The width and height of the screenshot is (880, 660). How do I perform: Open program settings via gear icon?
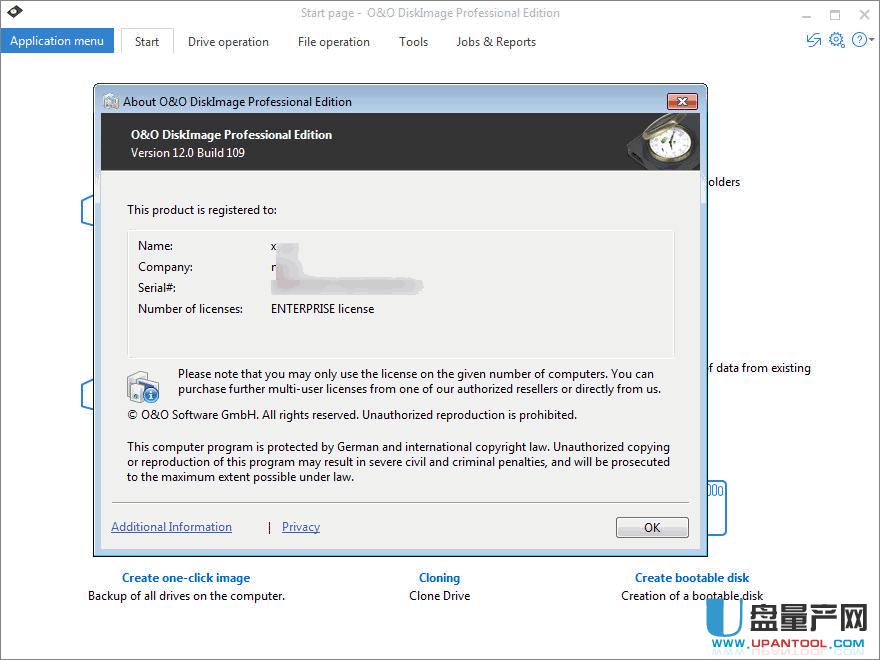837,40
